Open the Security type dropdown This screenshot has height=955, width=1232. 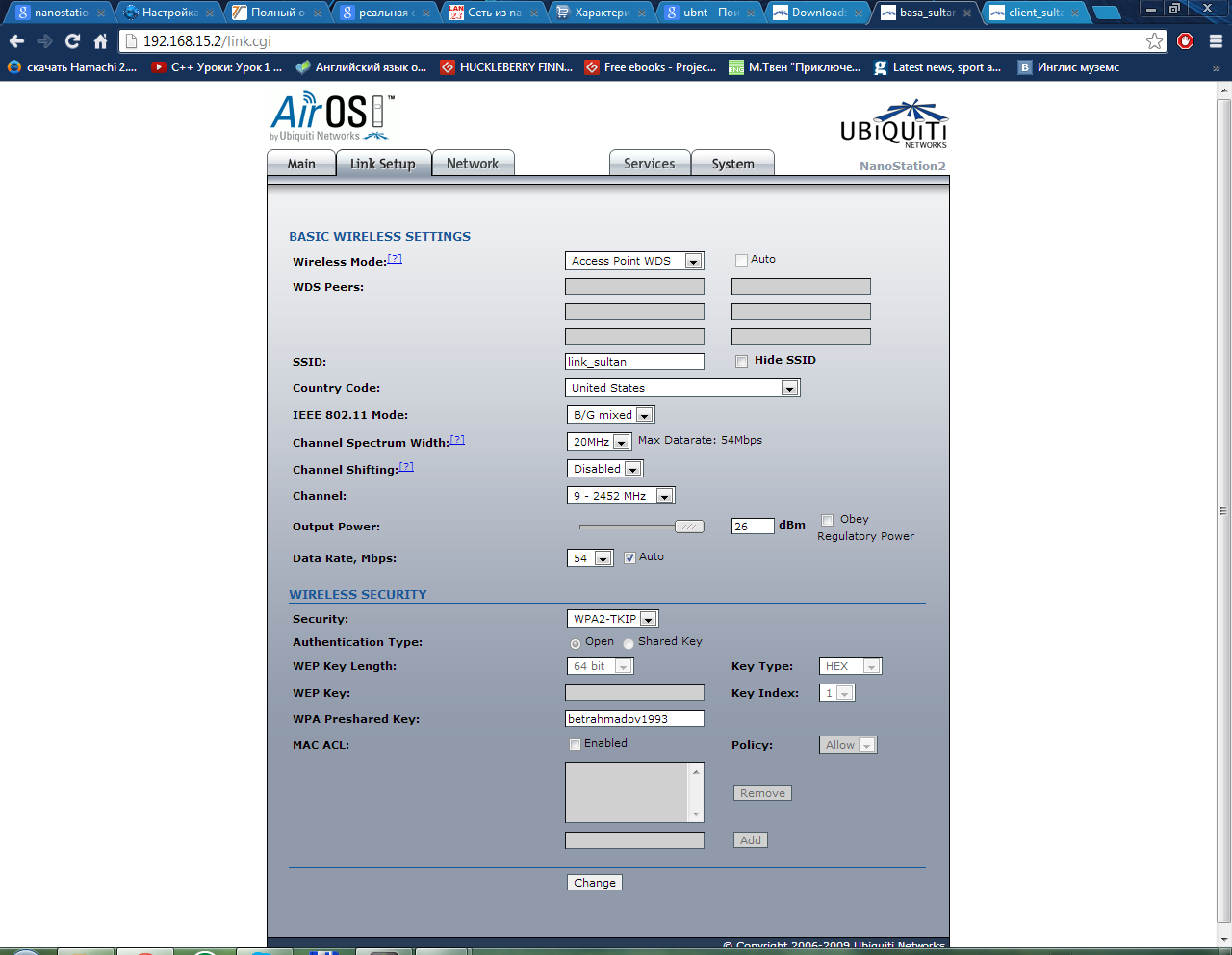click(613, 619)
